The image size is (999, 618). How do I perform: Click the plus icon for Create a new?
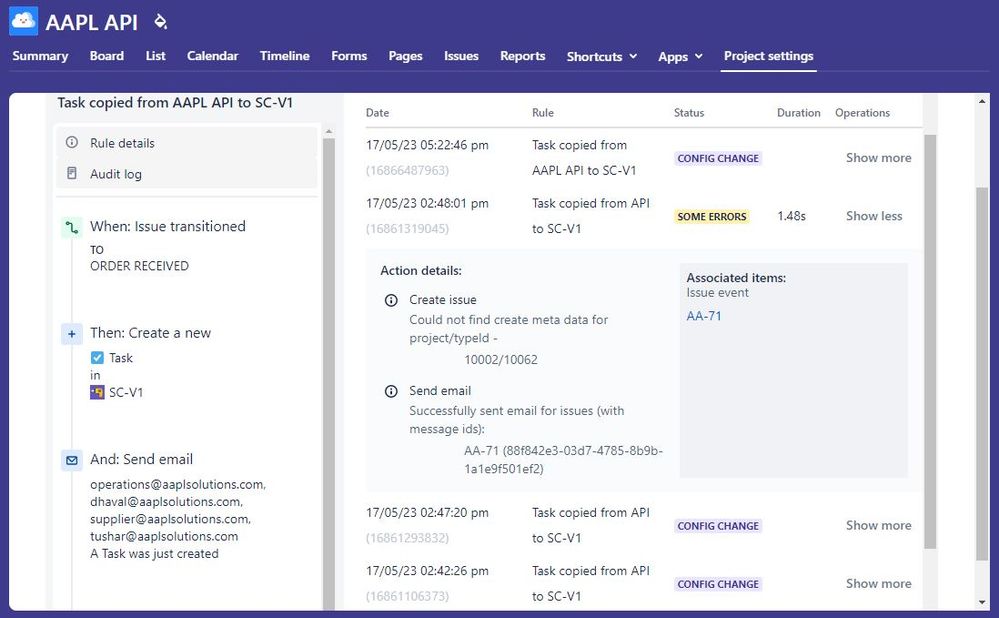click(72, 334)
